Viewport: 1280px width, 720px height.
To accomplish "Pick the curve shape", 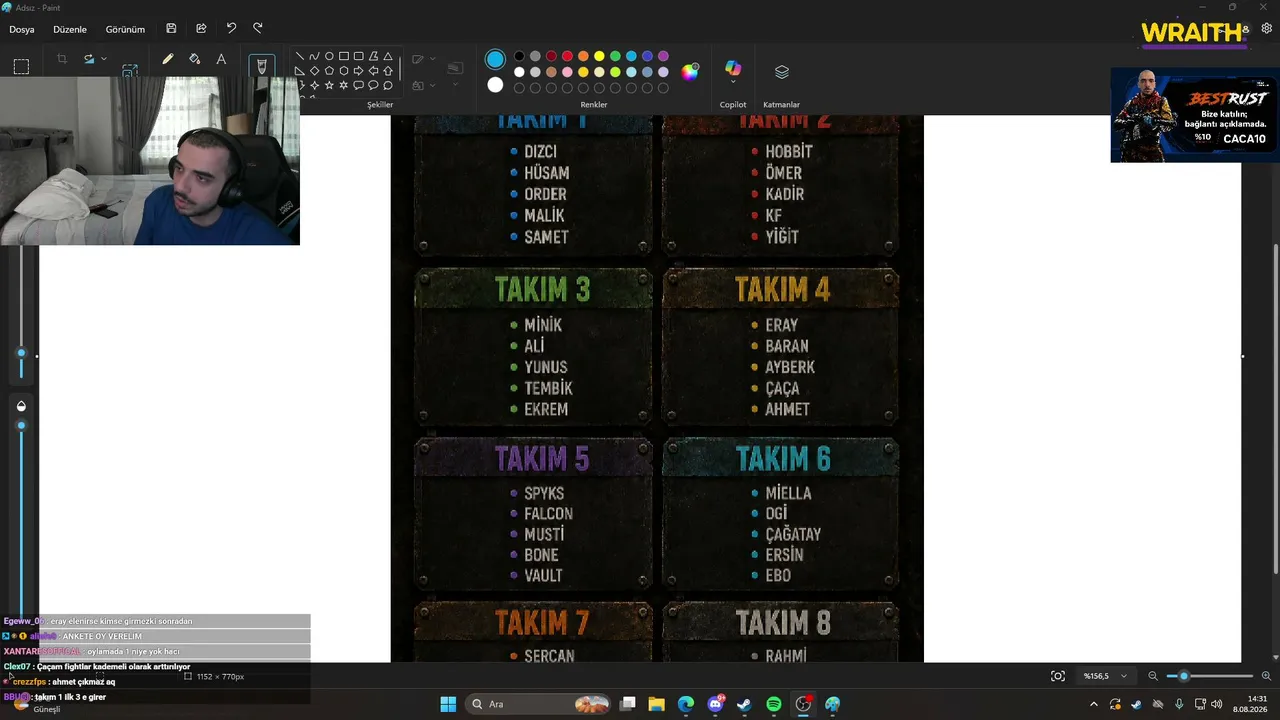I will pos(314,56).
